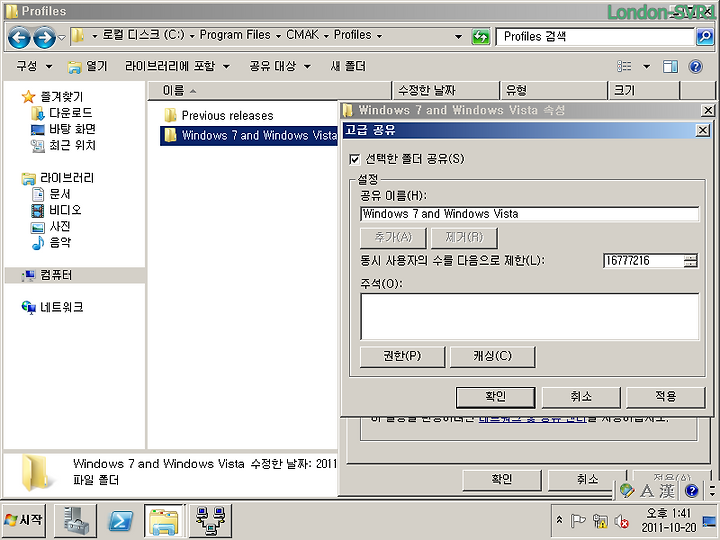Sort by 수정한 날짜 column header

[x=446, y=90]
